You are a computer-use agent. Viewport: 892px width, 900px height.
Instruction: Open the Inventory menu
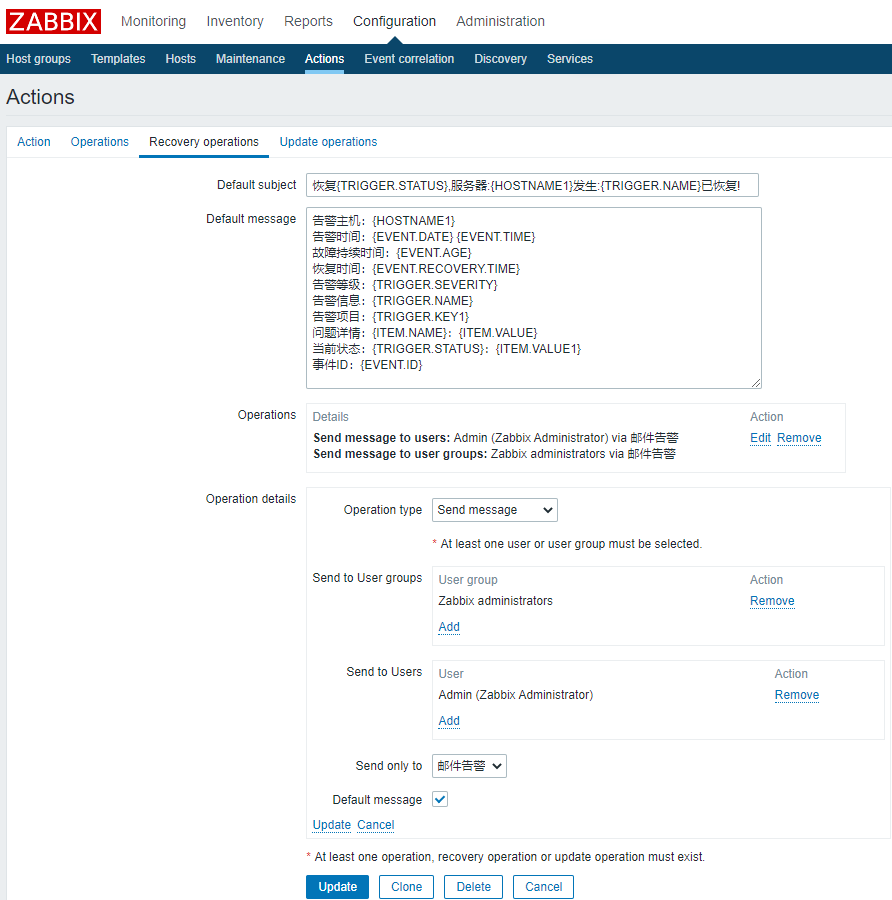(235, 21)
